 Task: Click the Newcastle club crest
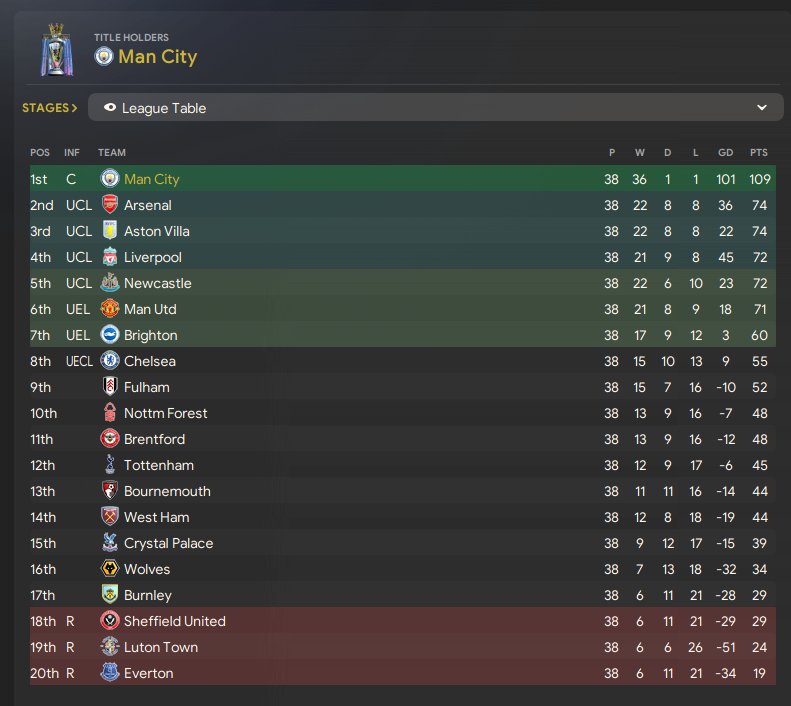pyautogui.click(x=109, y=283)
